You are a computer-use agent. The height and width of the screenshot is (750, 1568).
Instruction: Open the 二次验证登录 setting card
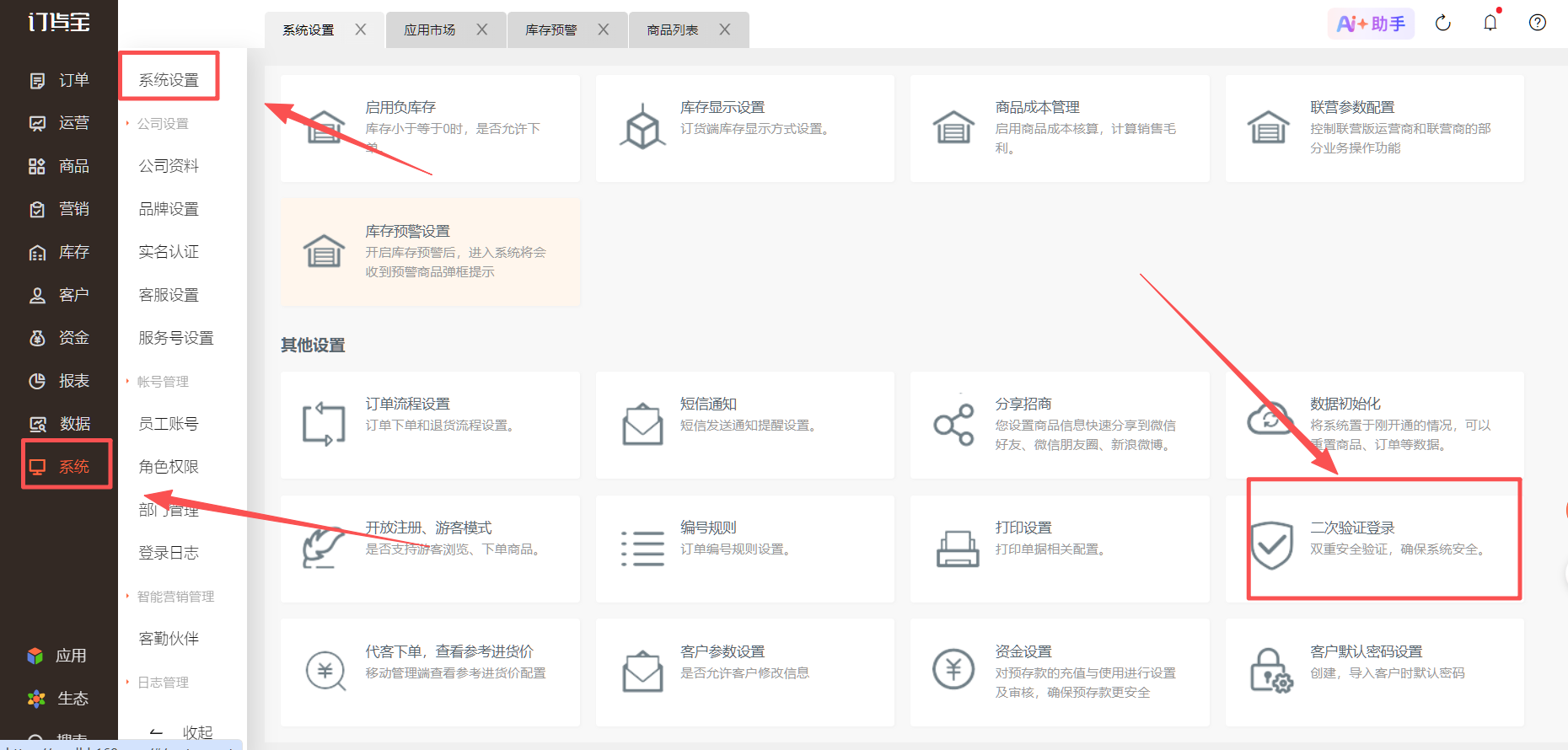coord(1375,549)
